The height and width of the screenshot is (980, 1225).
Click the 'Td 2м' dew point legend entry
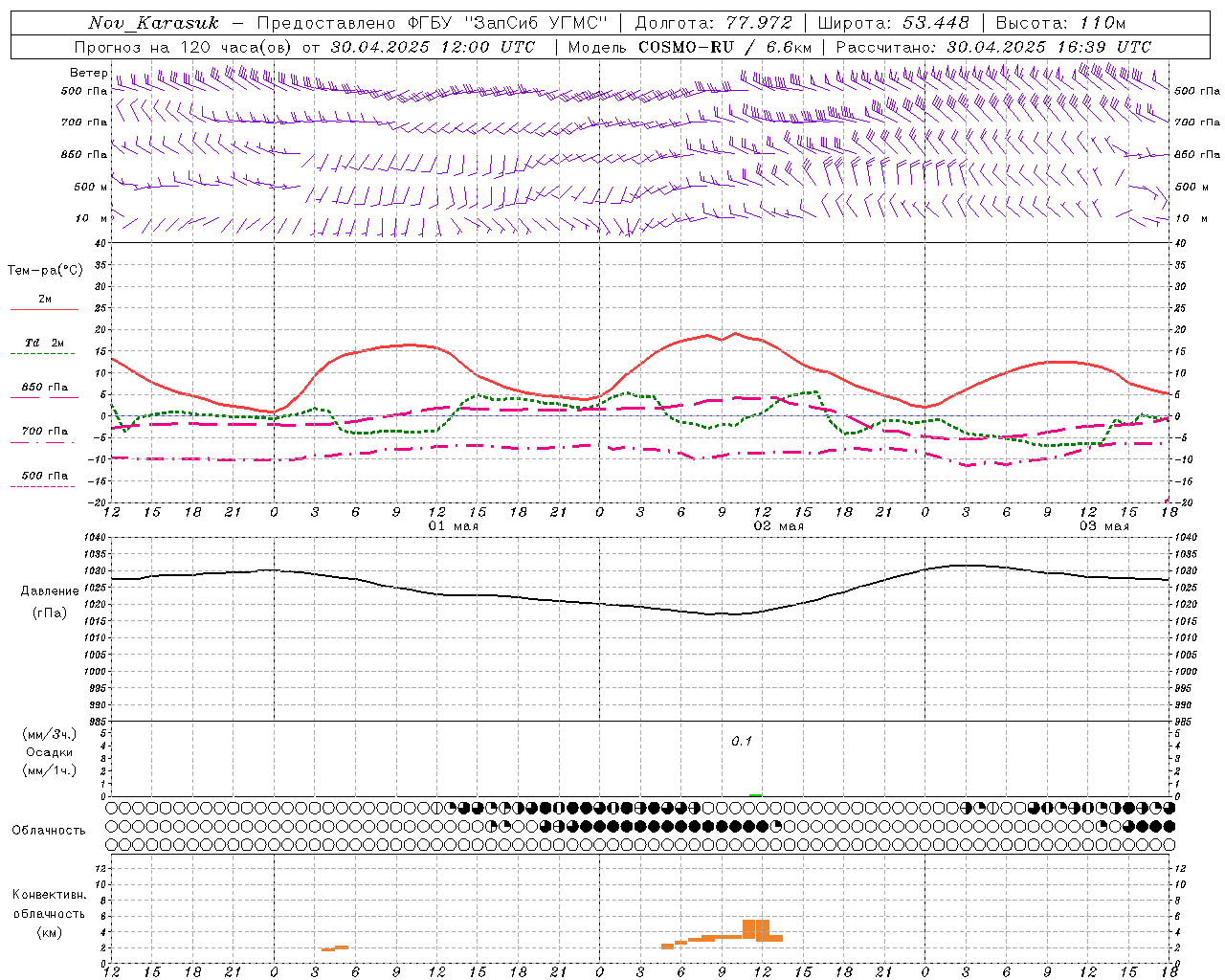pyautogui.click(x=45, y=343)
